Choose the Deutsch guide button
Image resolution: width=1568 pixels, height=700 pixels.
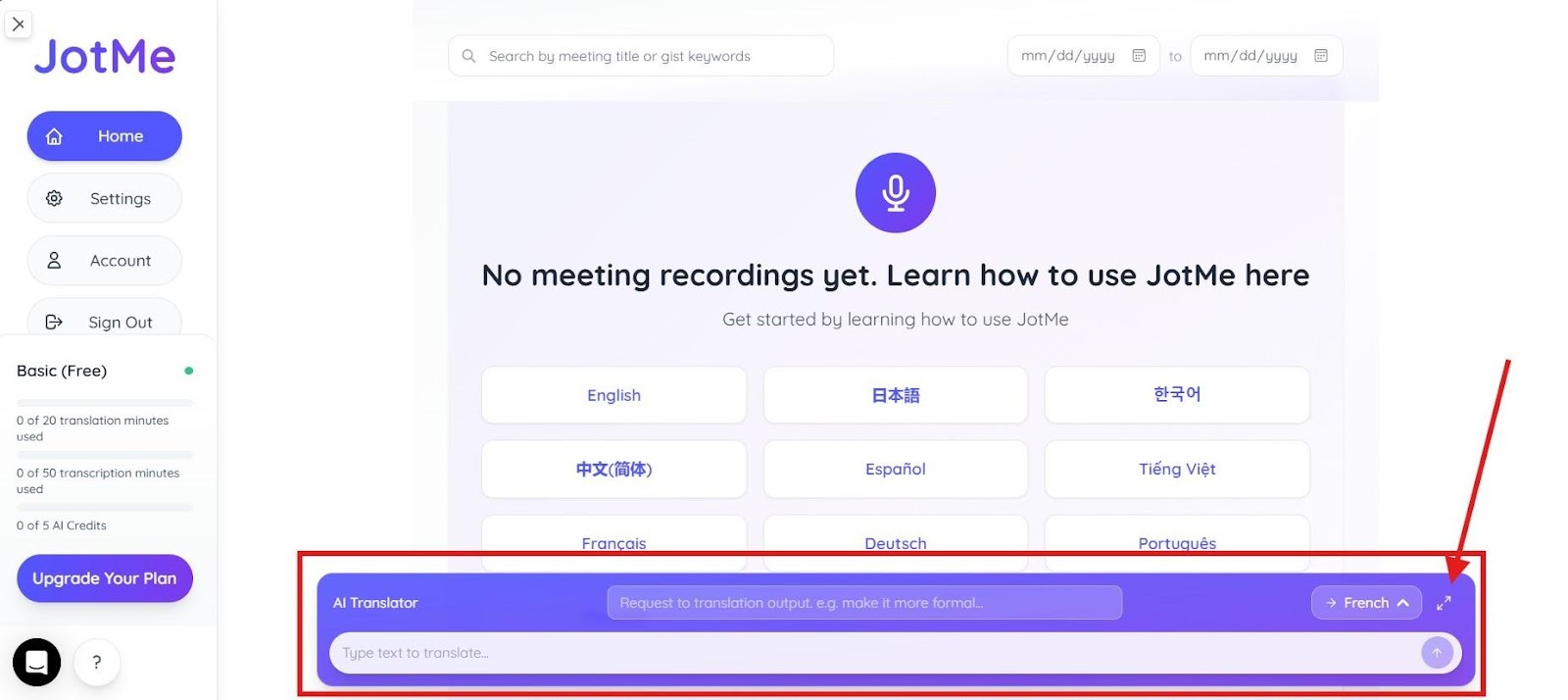(896, 542)
